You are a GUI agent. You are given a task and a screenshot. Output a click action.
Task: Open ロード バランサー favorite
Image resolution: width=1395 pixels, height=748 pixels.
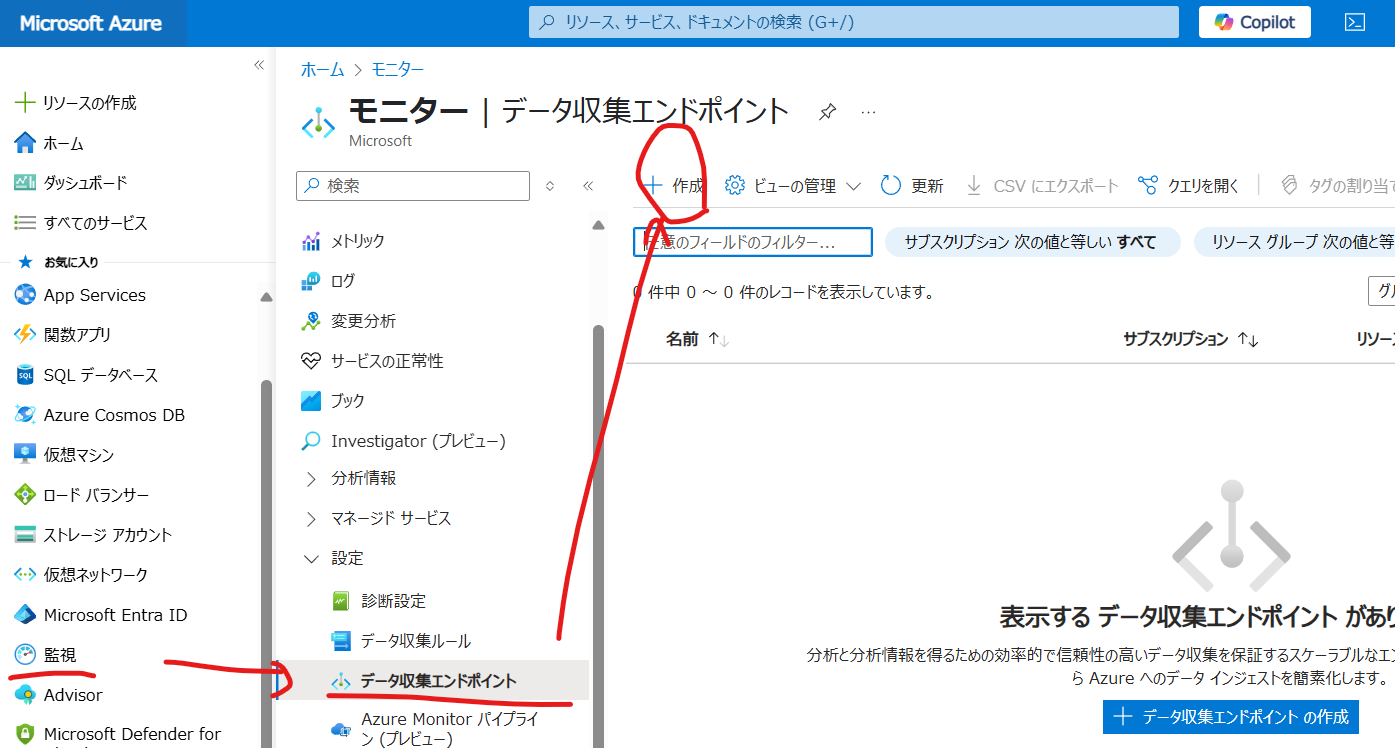tap(82, 495)
